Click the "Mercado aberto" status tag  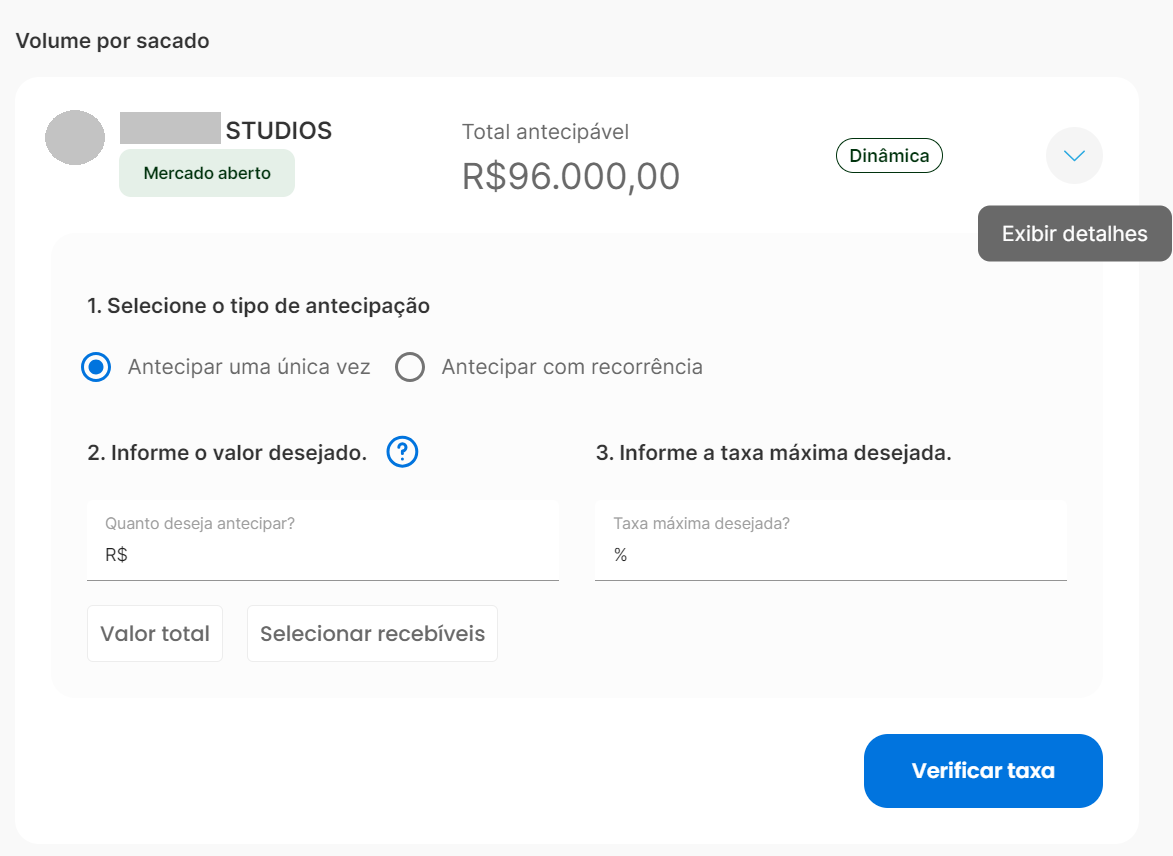coord(207,173)
